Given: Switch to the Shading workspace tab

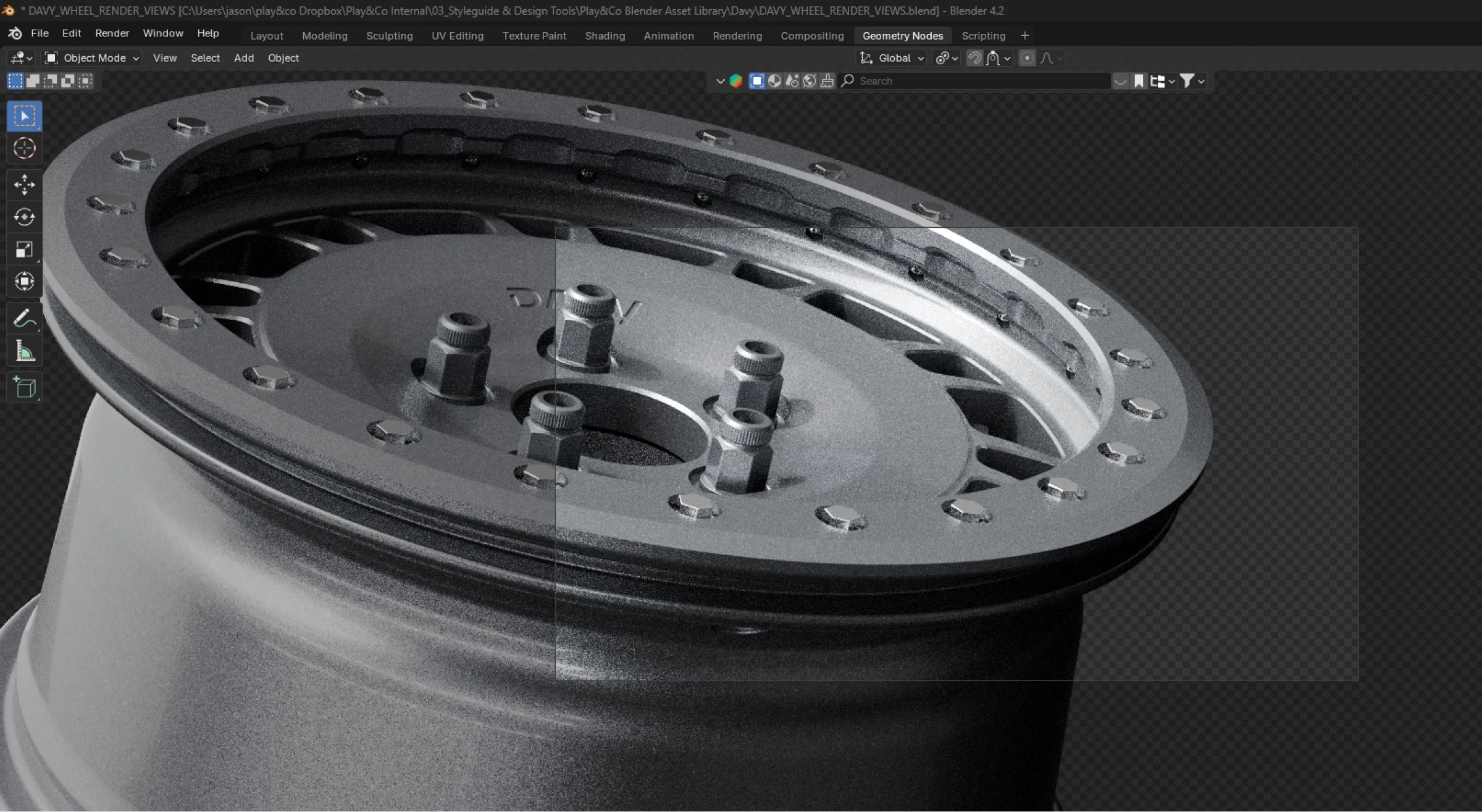Looking at the screenshot, I should tap(605, 36).
